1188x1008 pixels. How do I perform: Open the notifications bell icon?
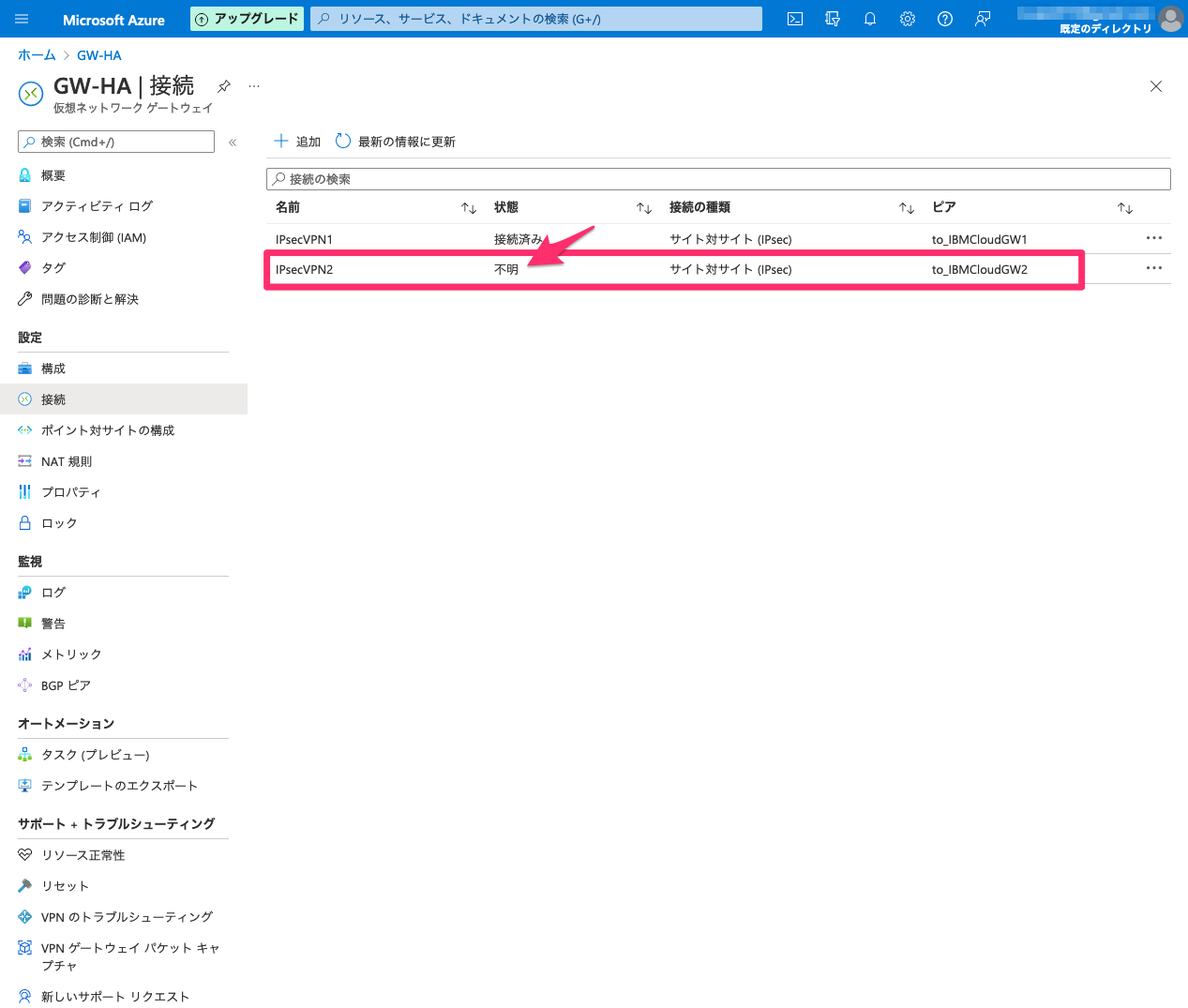click(x=869, y=19)
